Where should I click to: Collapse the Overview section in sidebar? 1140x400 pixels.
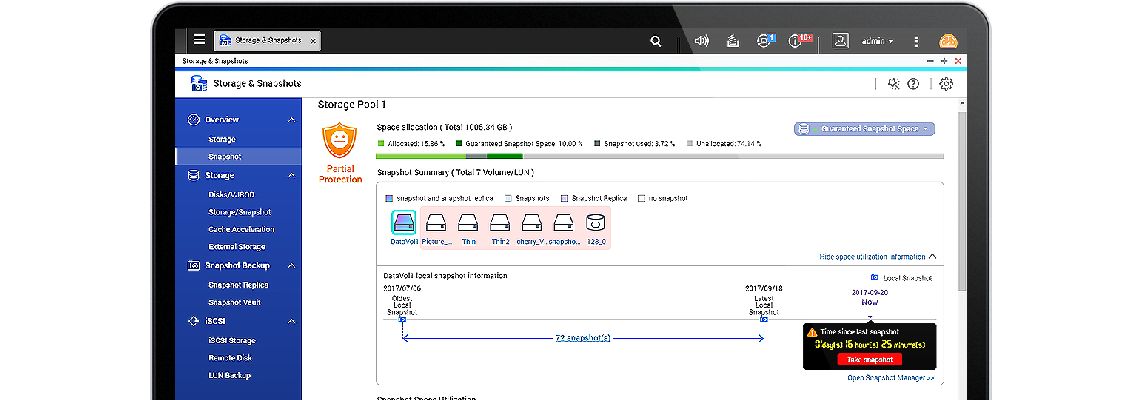click(291, 120)
